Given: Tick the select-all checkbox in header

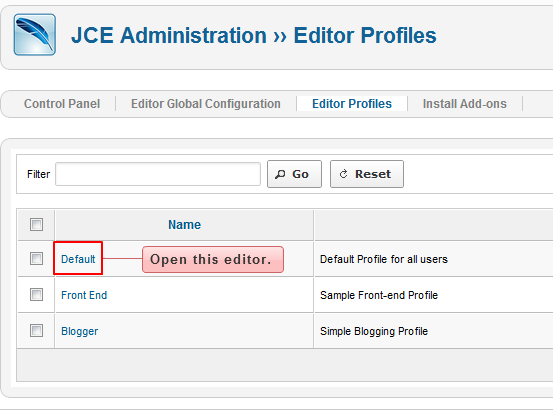Looking at the screenshot, I should pos(36,224).
